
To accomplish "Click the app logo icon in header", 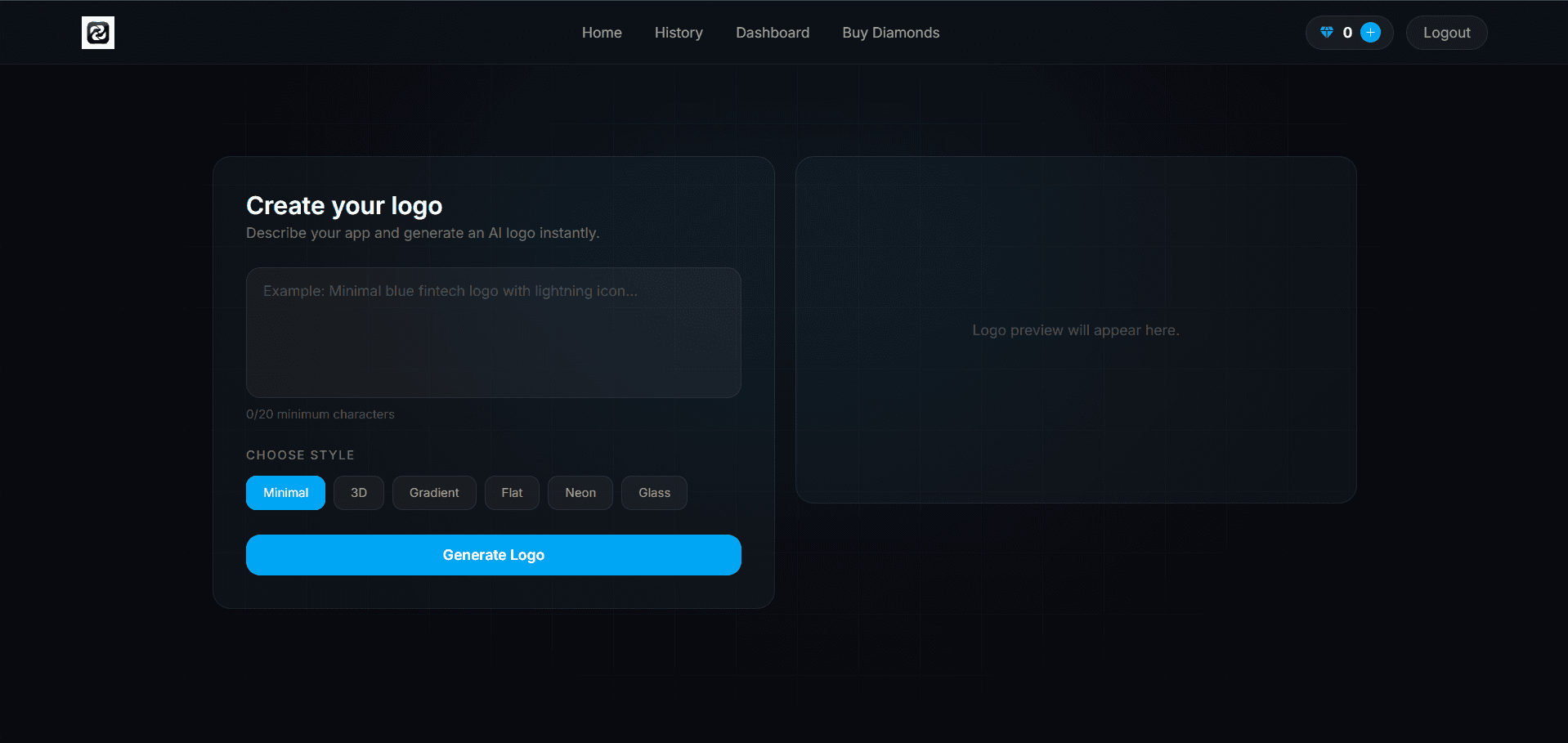I will click(98, 33).
